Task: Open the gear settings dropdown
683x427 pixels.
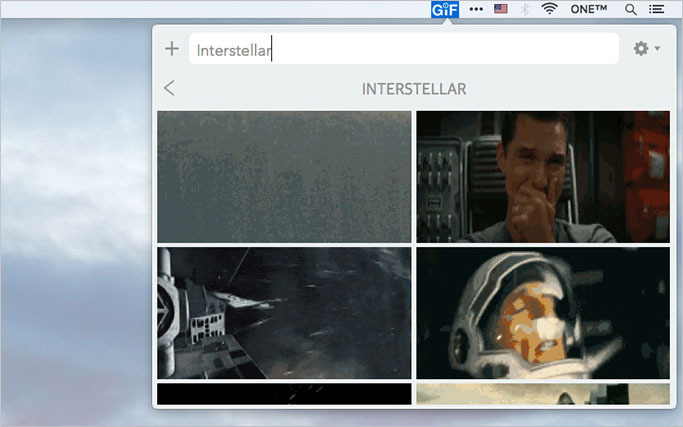Action: click(646, 48)
